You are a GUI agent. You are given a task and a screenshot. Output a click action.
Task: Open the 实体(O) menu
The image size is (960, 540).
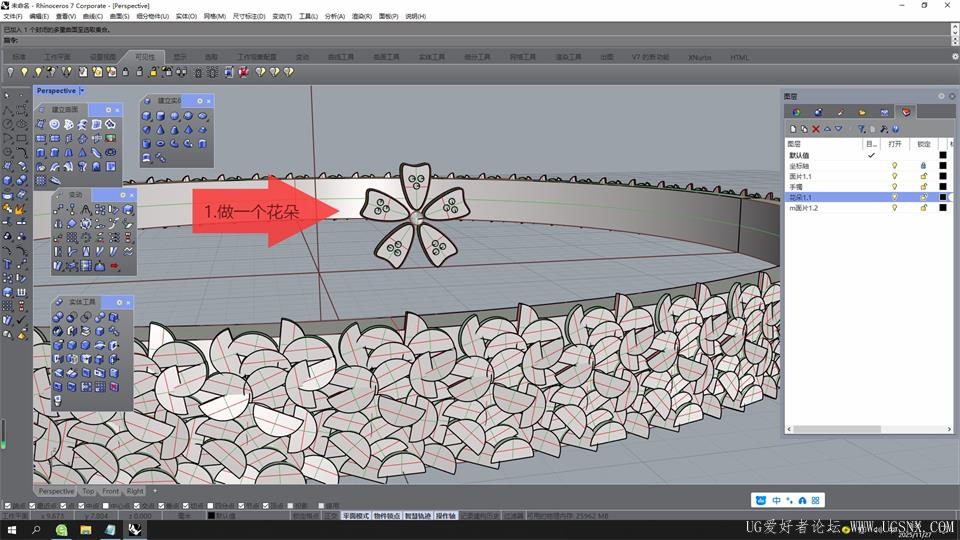coord(186,17)
